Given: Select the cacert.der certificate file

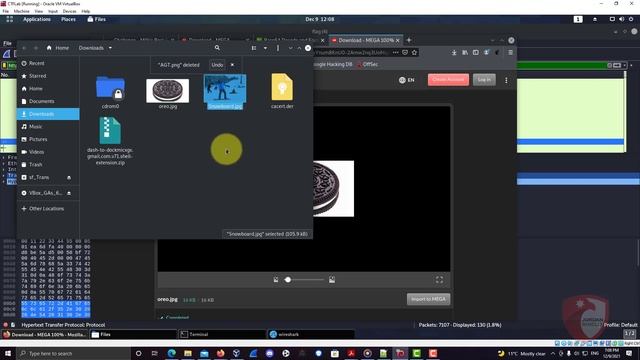Looking at the screenshot, I should pos(282,91).
